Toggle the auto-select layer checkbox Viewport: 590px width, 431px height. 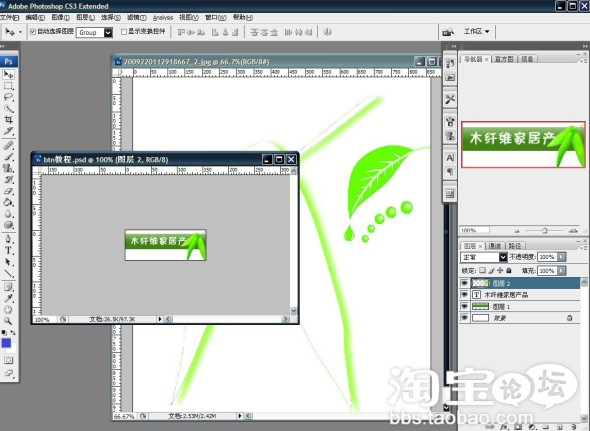coord(33,32)
